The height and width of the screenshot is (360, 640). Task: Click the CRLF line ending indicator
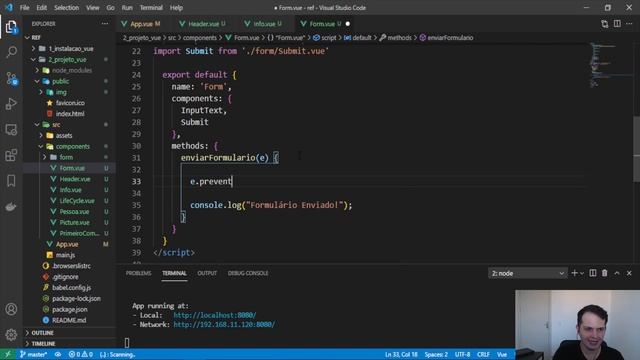point(483,354)
